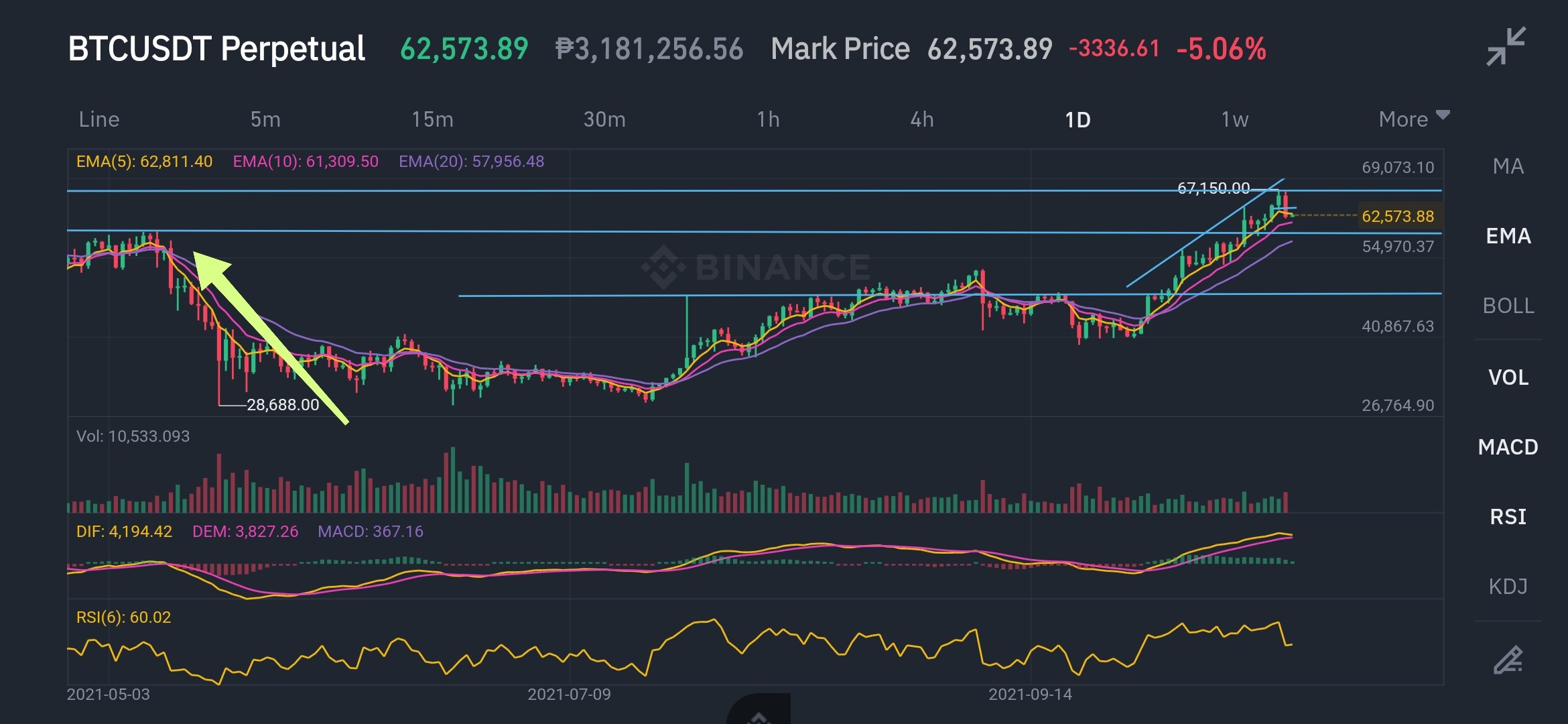Enable the KDJ indicator
The width and height of the screenshot is (1568, 724).
point(1508,587)
